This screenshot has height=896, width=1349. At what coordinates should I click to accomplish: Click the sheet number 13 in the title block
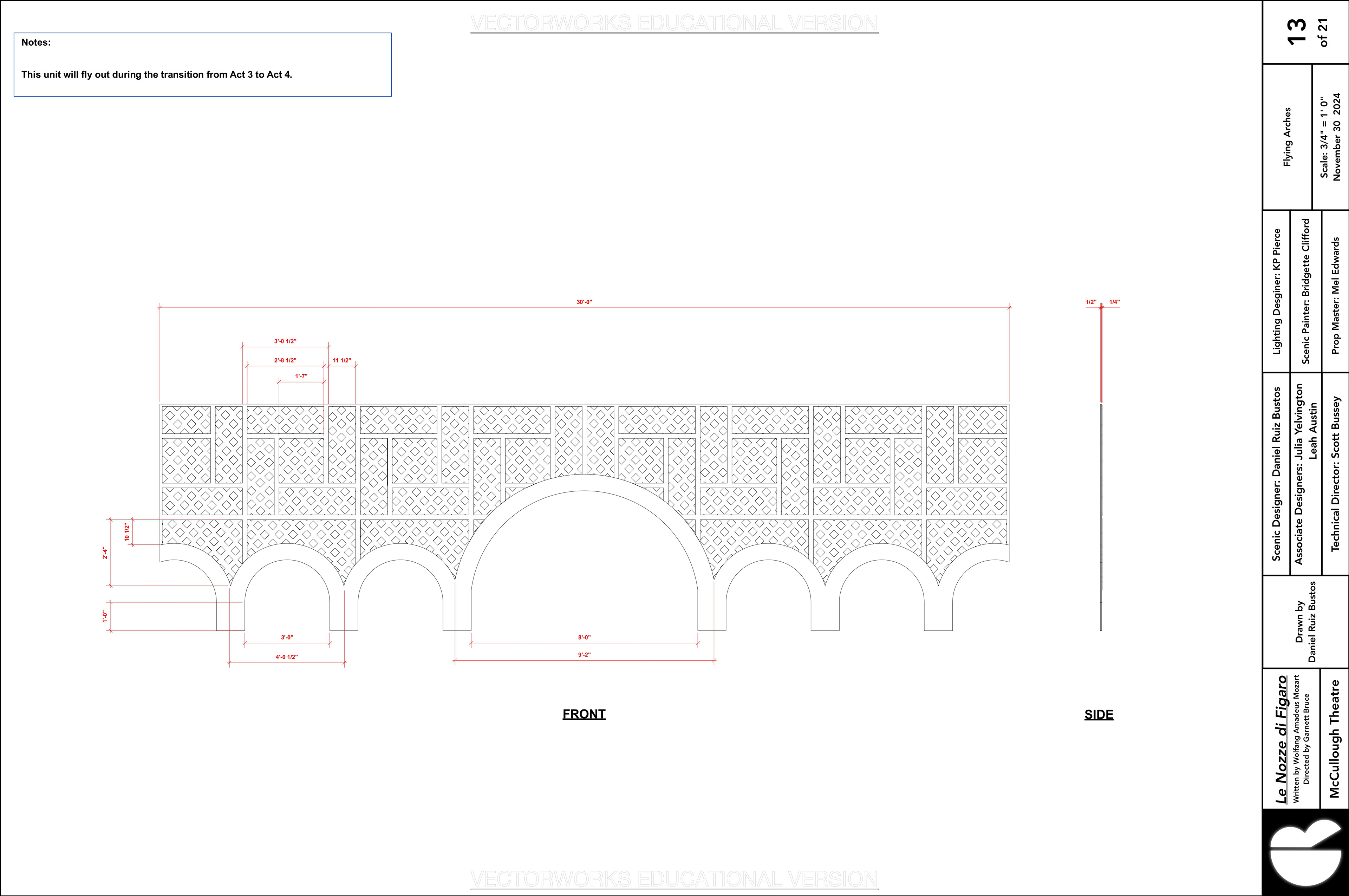point(1296,31)
